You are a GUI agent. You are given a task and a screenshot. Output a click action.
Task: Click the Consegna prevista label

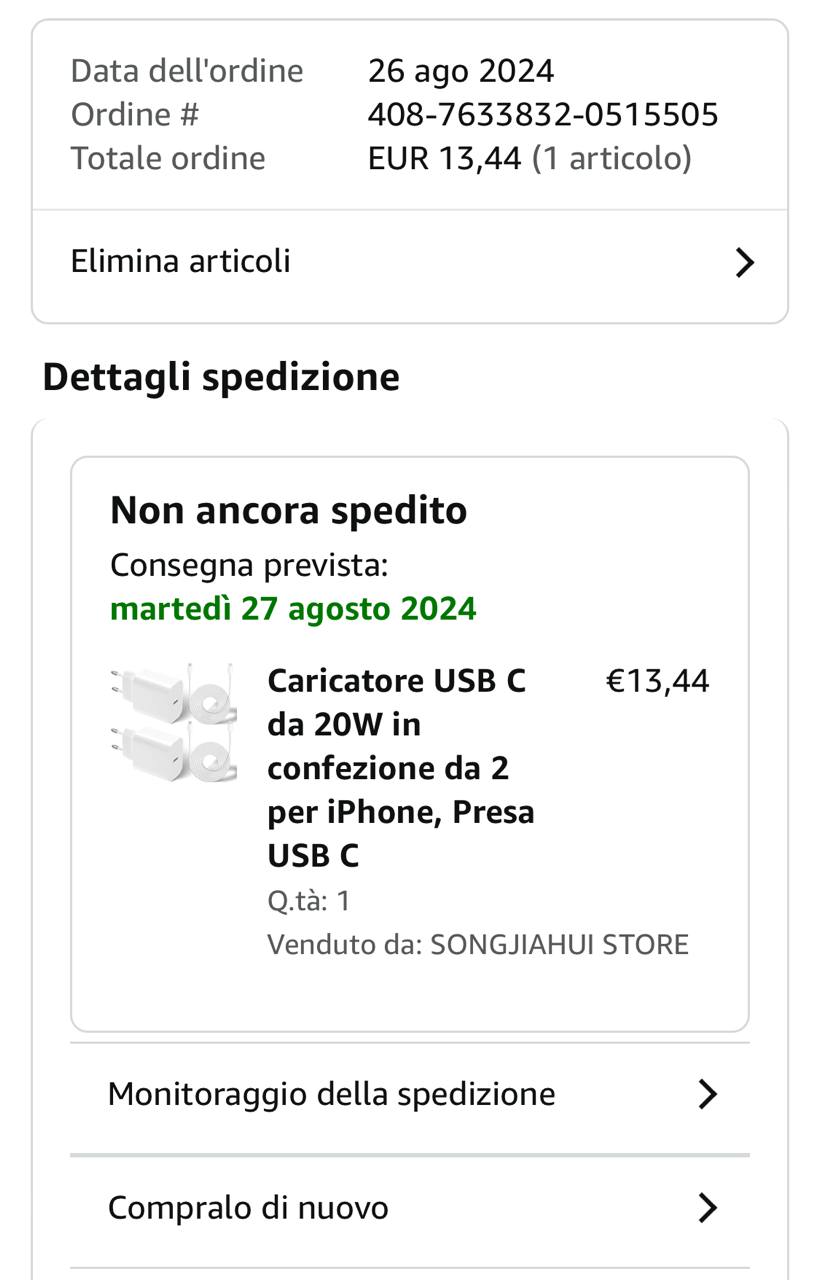pyautogui.click(x=249, y=565)
